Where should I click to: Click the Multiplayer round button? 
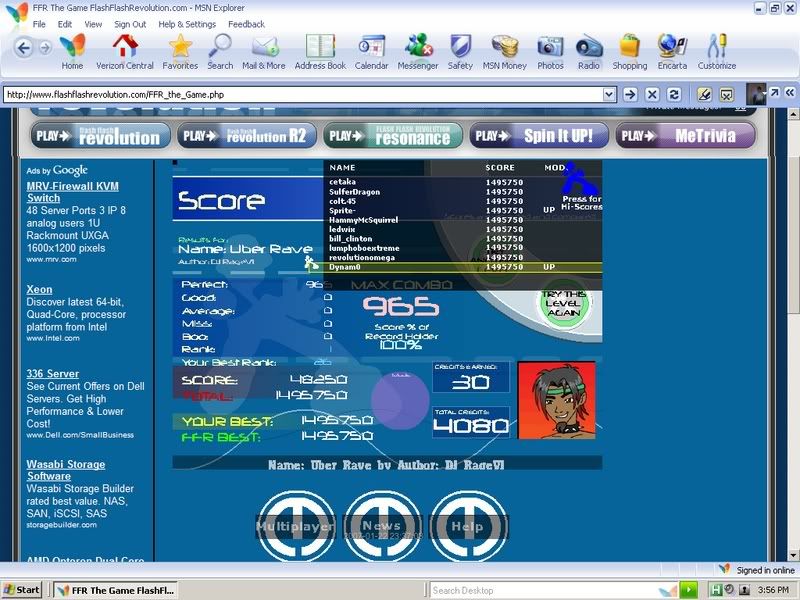point(295,526)
